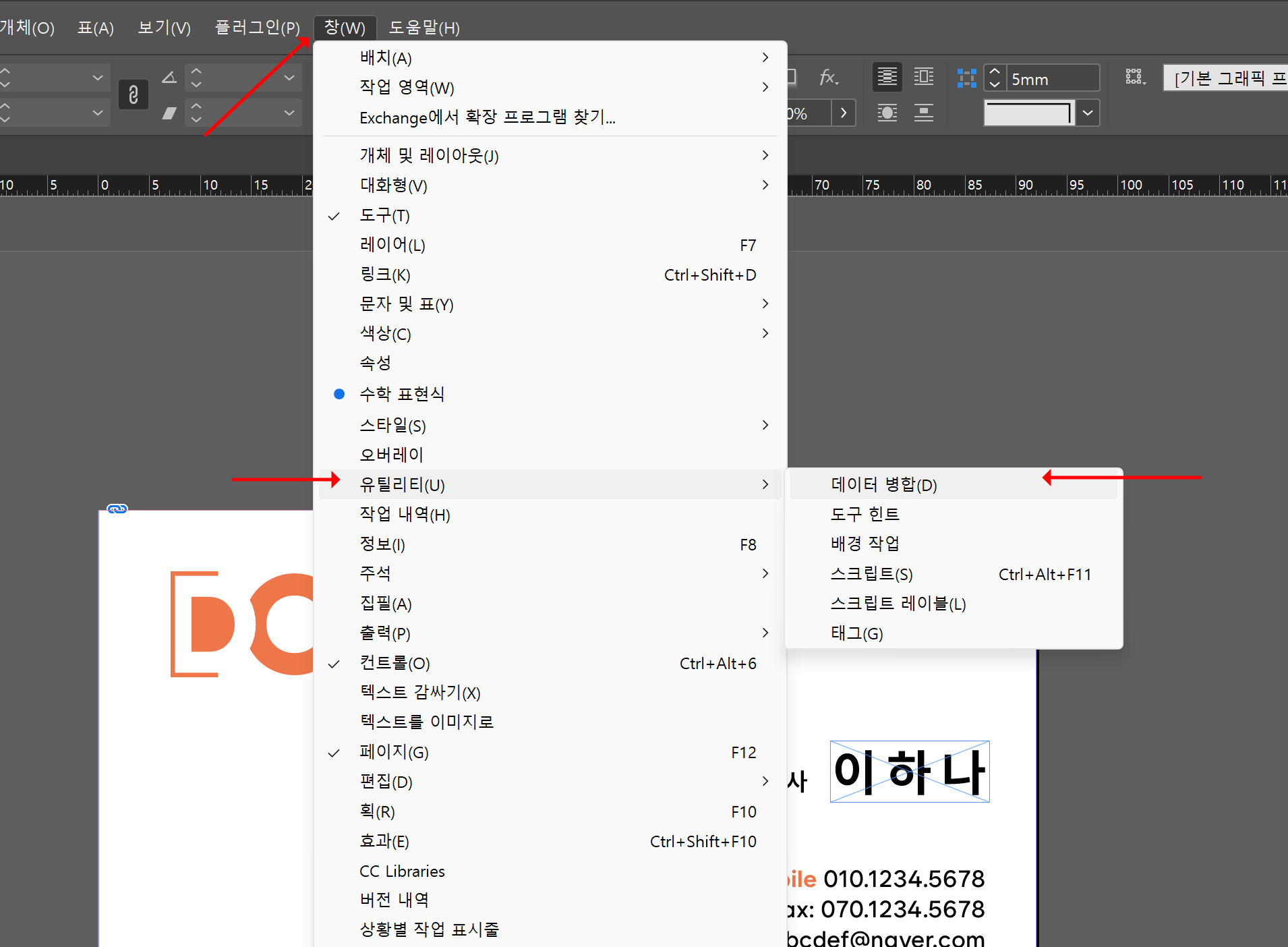Screen dimensions: 1288x947
Task: Click Exchange에서 확장 프로그램 찾기 entry
Action: tap(487, 117)
